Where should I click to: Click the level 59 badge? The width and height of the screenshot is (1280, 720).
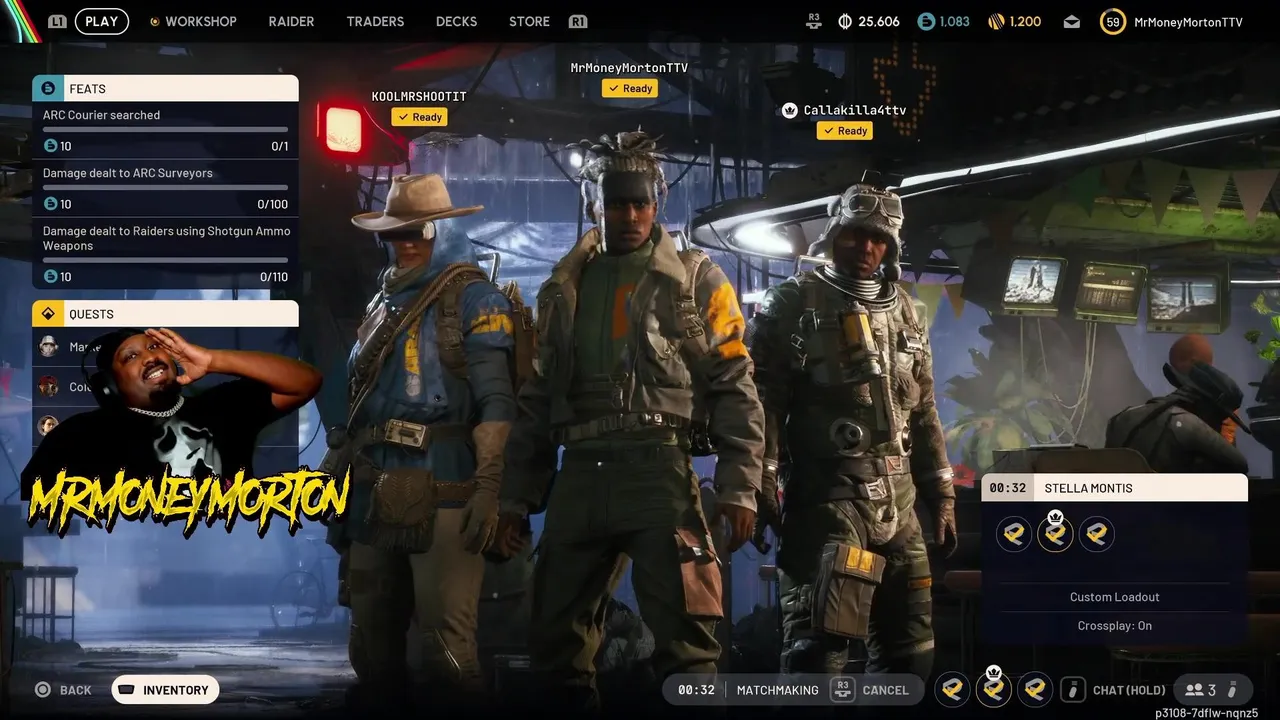click(1112, 21)
